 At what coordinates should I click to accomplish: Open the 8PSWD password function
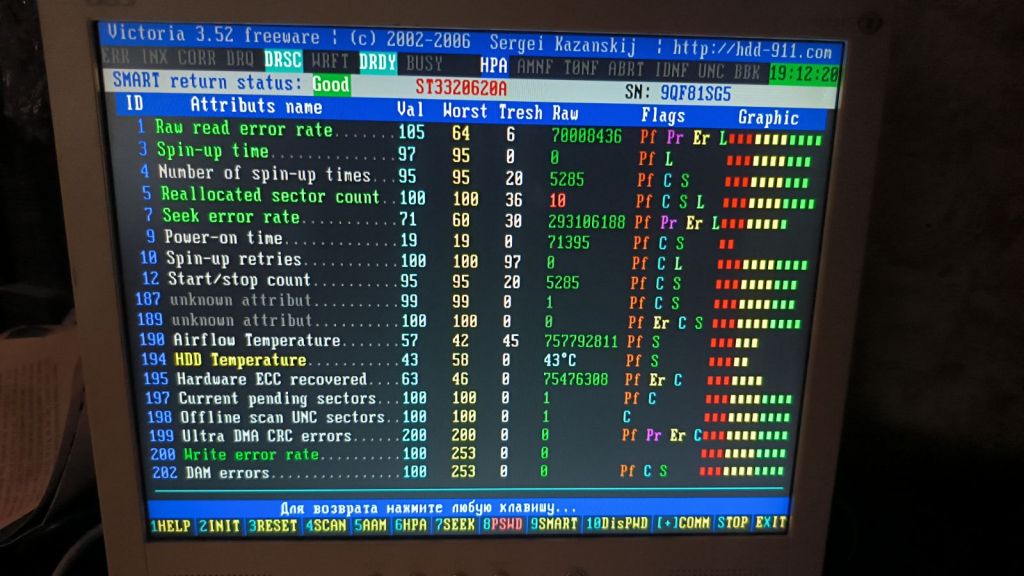coord(502,524)
